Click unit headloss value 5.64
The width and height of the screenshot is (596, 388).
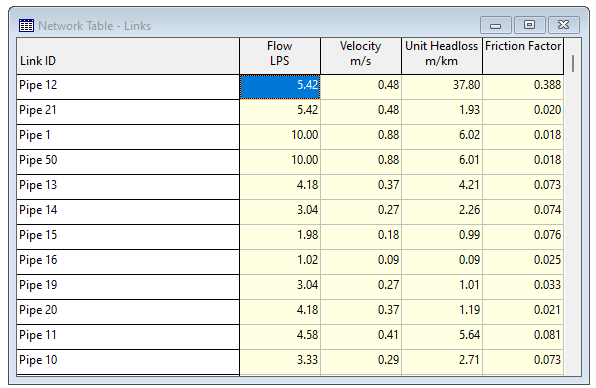(442, 337)
